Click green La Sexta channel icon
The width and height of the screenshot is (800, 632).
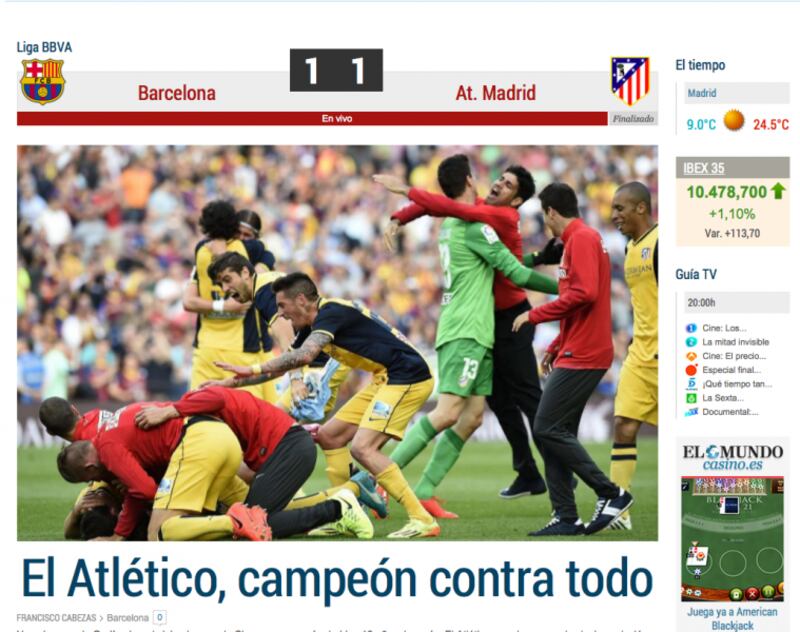pyautogui.click(x=691, y=398)
